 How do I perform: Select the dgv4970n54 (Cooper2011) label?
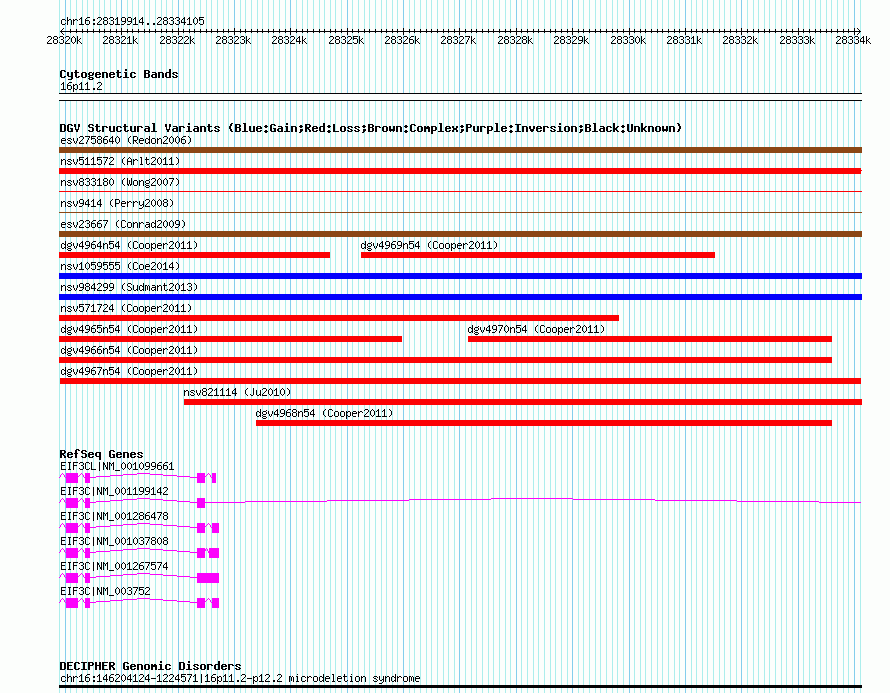(x=536, y=329)
